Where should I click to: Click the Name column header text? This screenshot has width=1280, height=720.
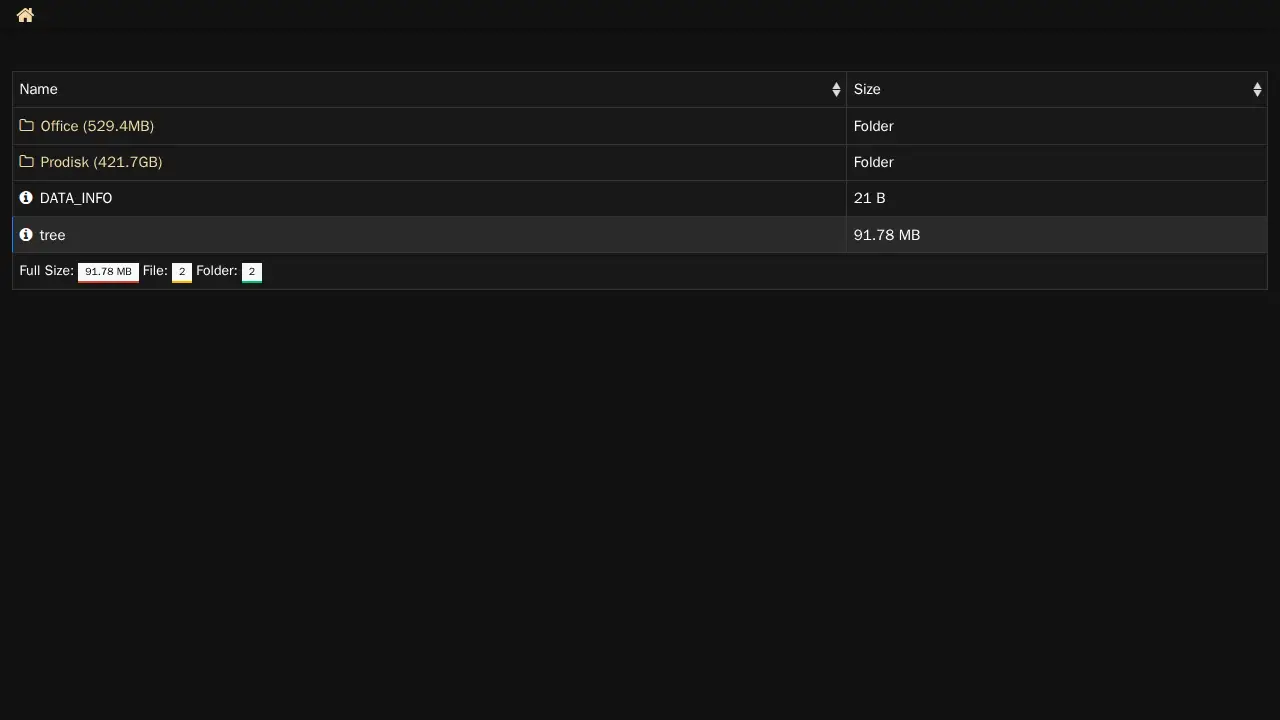coord(39,90)
